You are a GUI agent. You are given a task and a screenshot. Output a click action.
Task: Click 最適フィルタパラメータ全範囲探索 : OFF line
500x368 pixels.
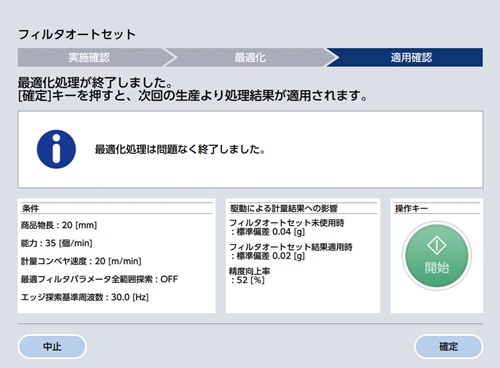[99, 279]
